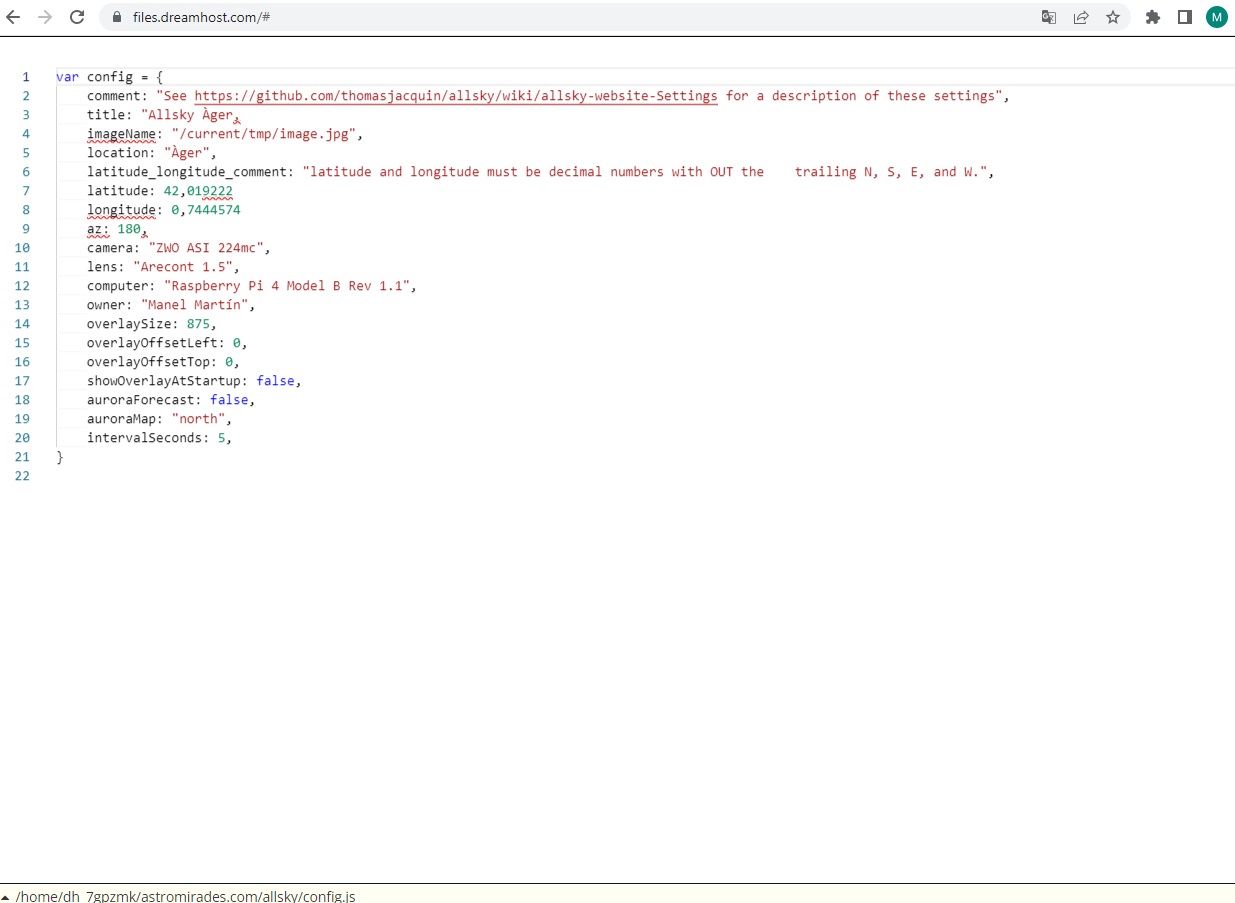Image resolution: width=1235 pixels, height=903 pixels.
Task: Click the latitude_longitude_comment key
Action: tap(190, 172)
